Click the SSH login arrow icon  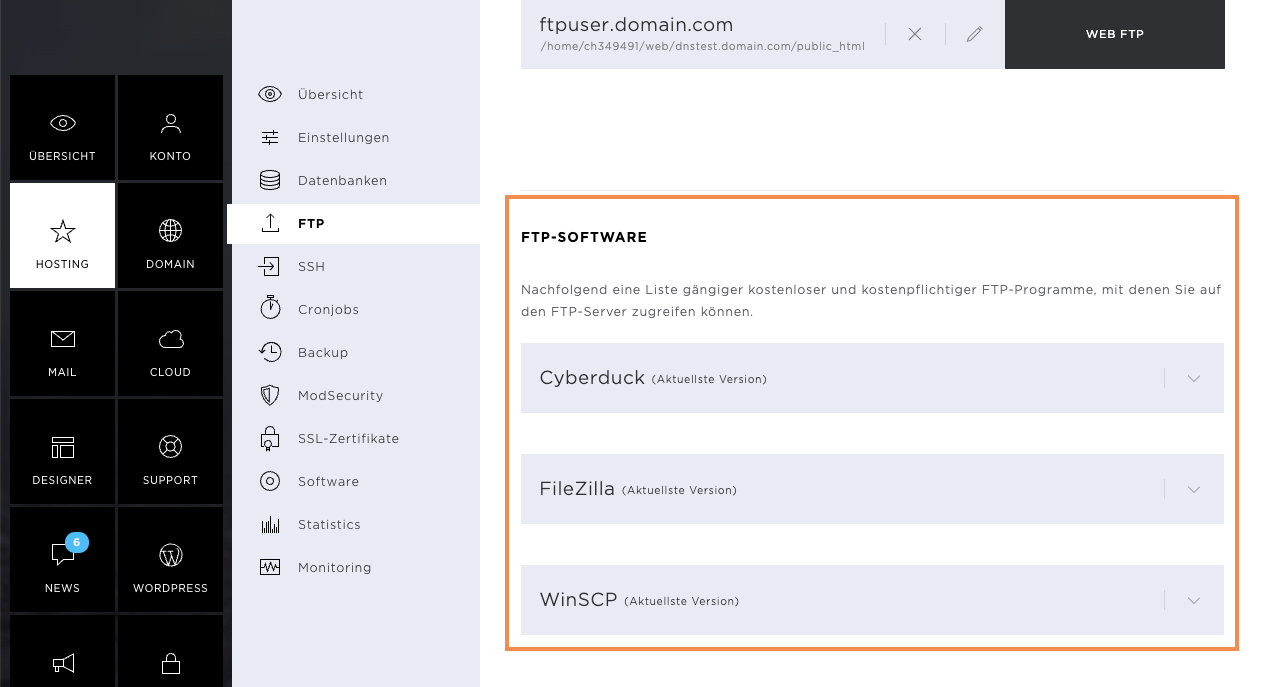tap(270, 266)
